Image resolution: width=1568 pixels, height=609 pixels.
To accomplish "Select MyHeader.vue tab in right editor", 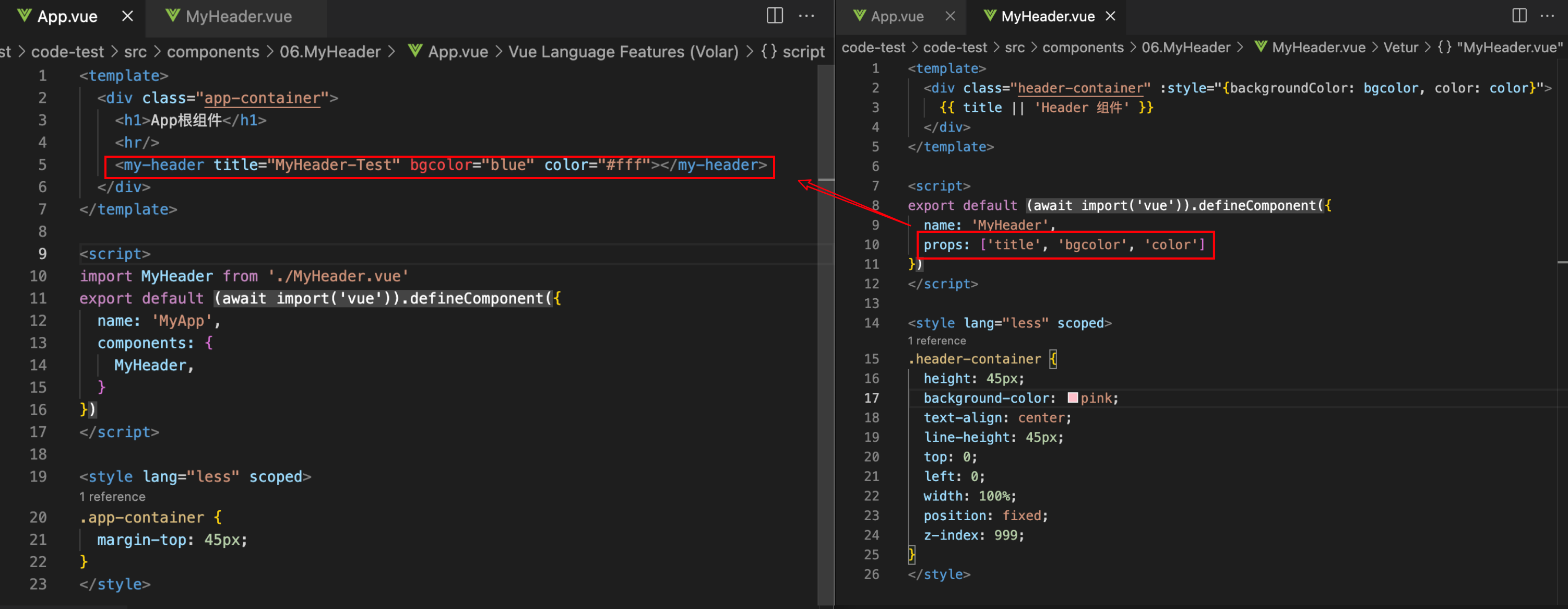I will pyautogui.click(x=1048, y=16).
